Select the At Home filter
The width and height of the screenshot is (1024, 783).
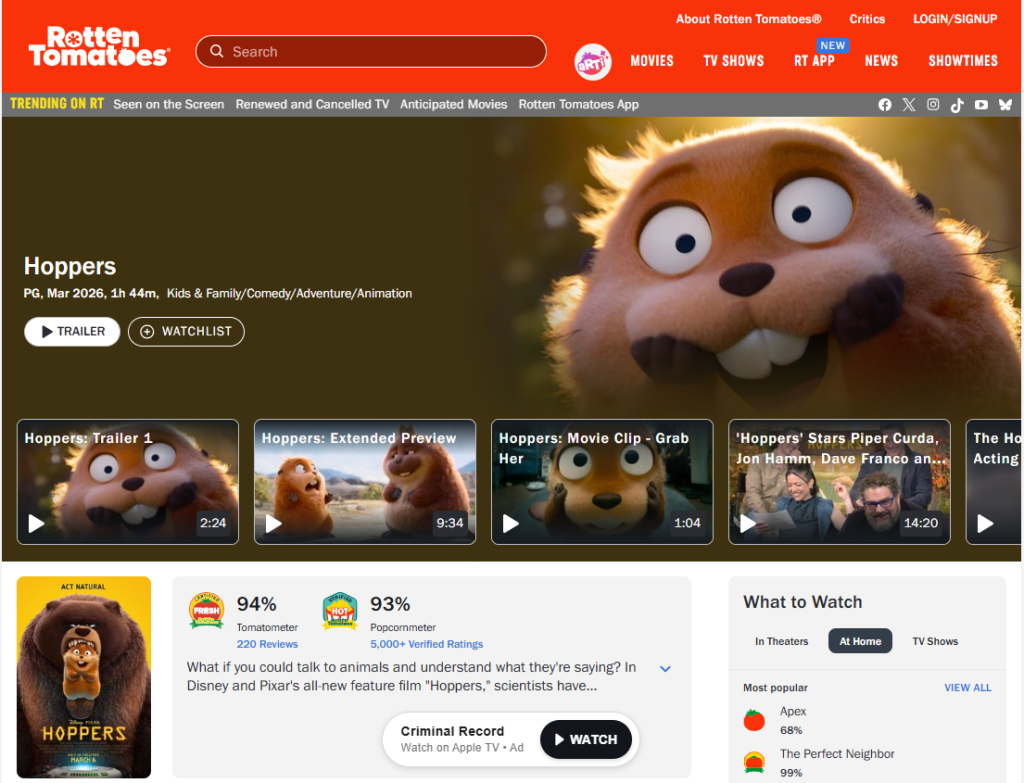tap(860, 641)
